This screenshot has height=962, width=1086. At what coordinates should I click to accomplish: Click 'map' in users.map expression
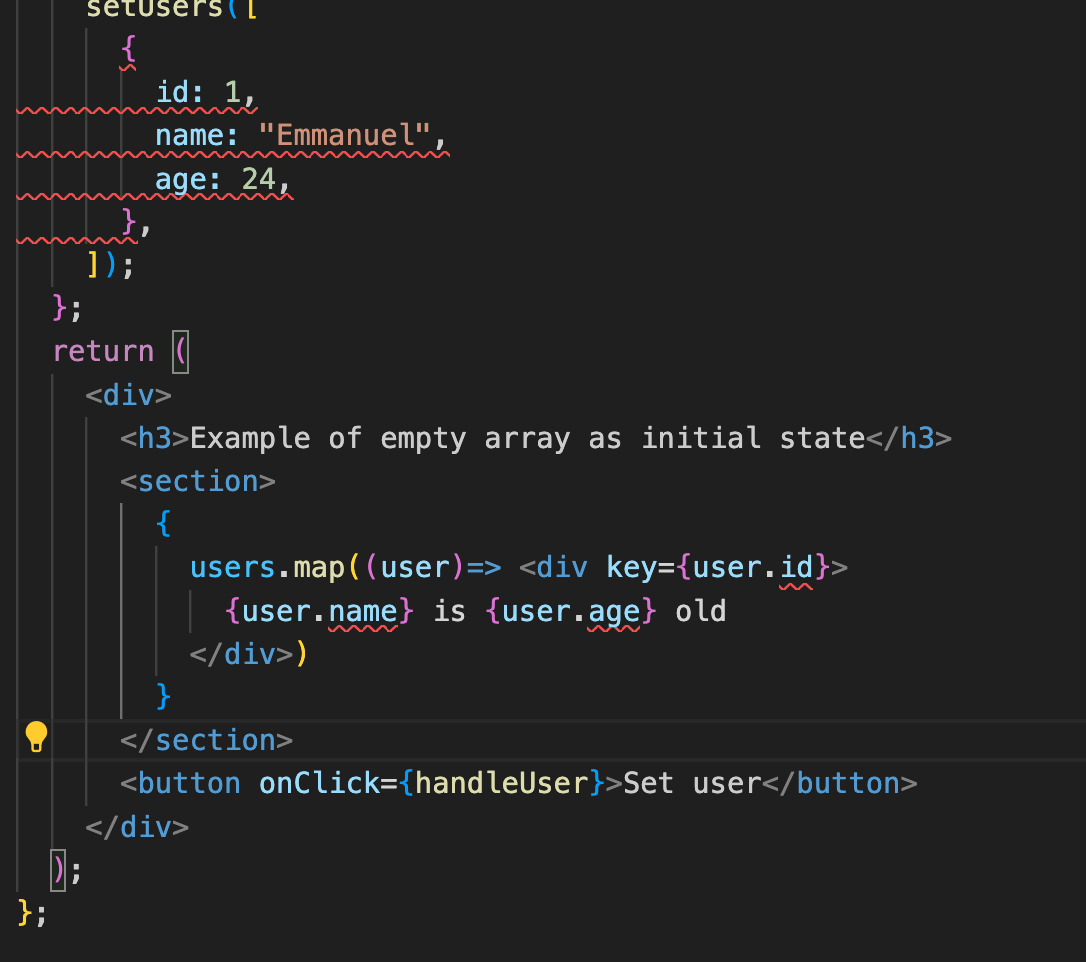pyautogui.click(x=319, y=568)
